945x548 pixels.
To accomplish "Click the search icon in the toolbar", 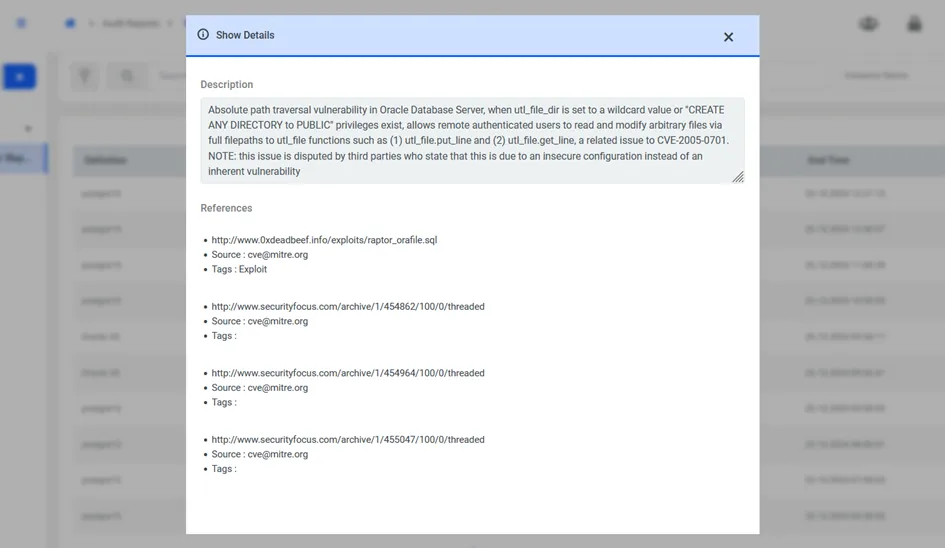I will (x=127, y=76).
